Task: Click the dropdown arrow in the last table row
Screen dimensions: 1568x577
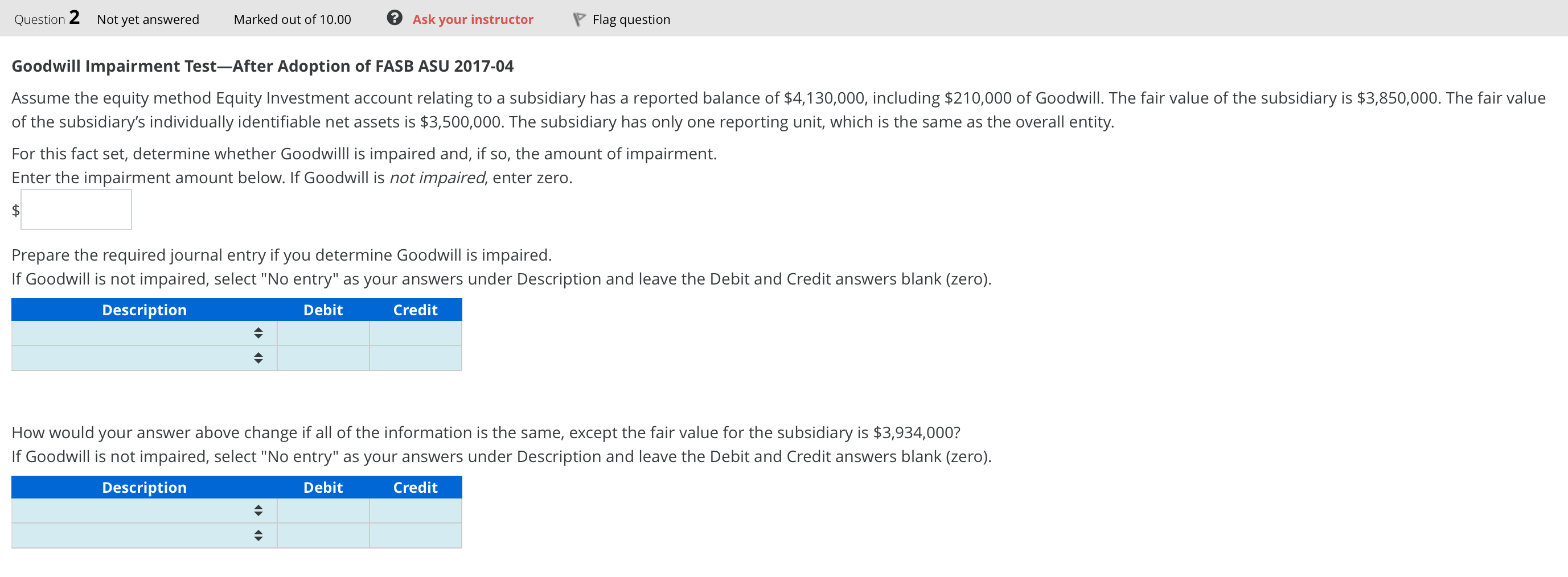Action: click(258, 535)
